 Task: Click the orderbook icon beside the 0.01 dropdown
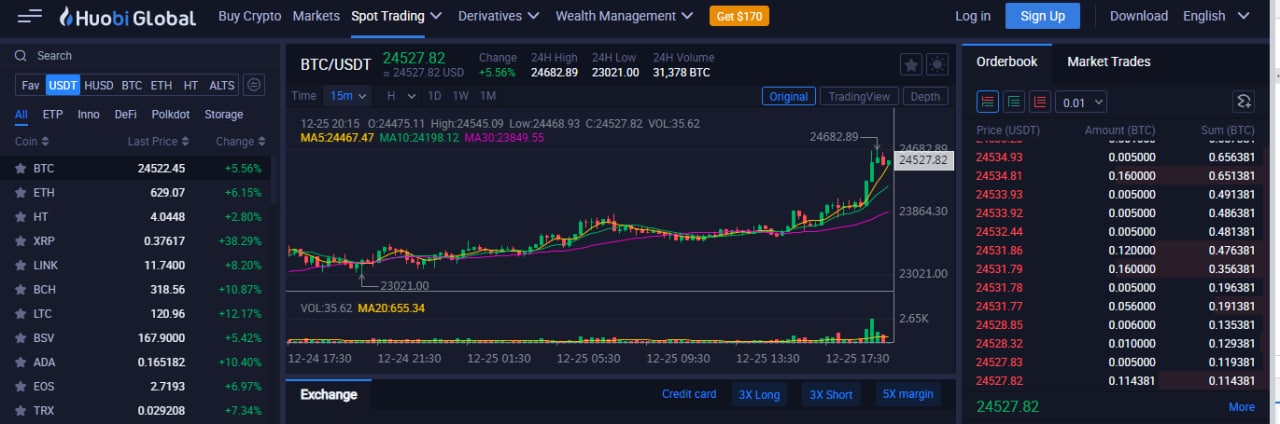(x=1243, y=102)
